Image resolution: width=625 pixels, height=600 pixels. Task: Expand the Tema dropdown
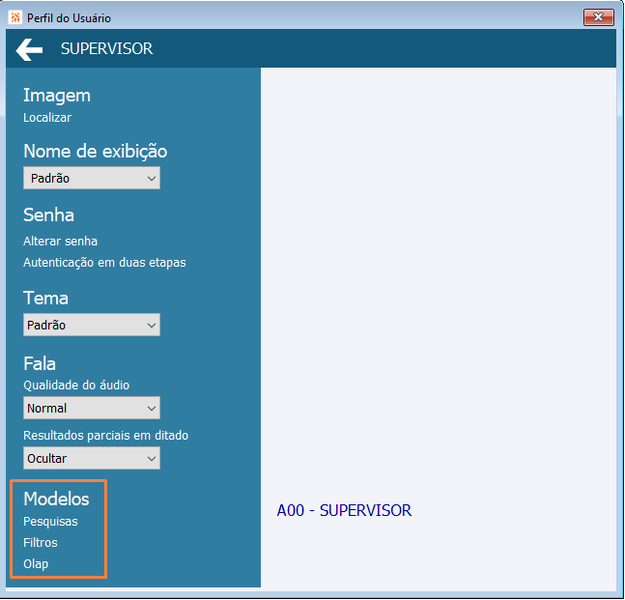click(92, 325)
